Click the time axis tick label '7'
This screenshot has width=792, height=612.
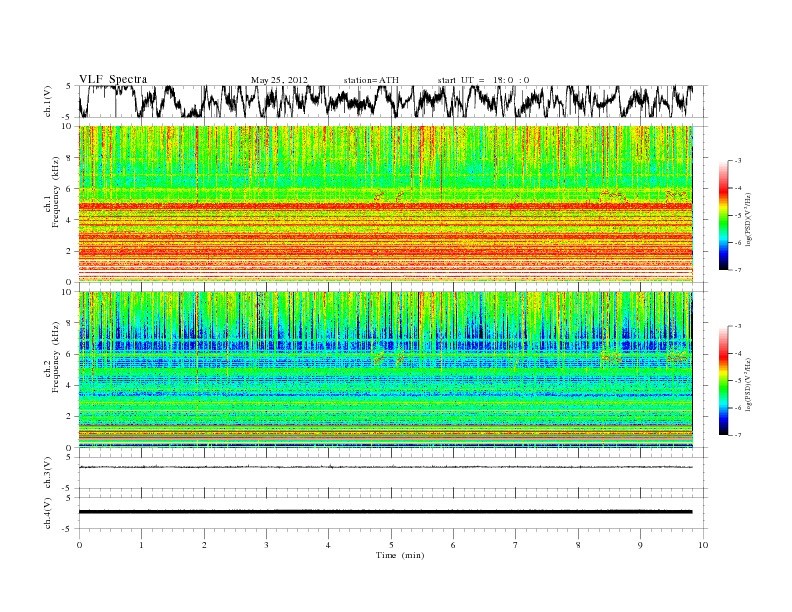pos(516,545)
